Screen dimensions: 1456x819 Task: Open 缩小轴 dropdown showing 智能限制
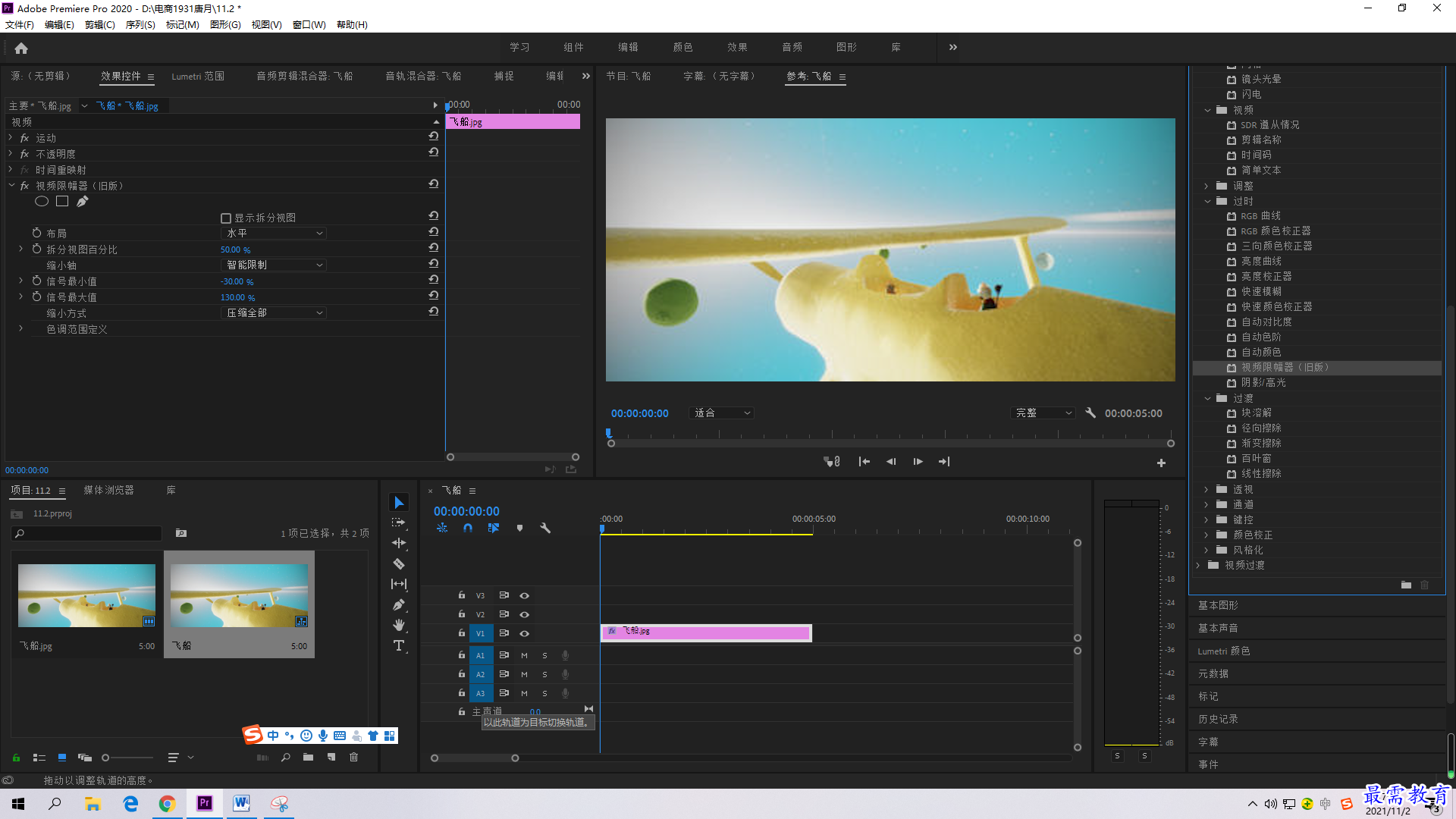(274, 265)
